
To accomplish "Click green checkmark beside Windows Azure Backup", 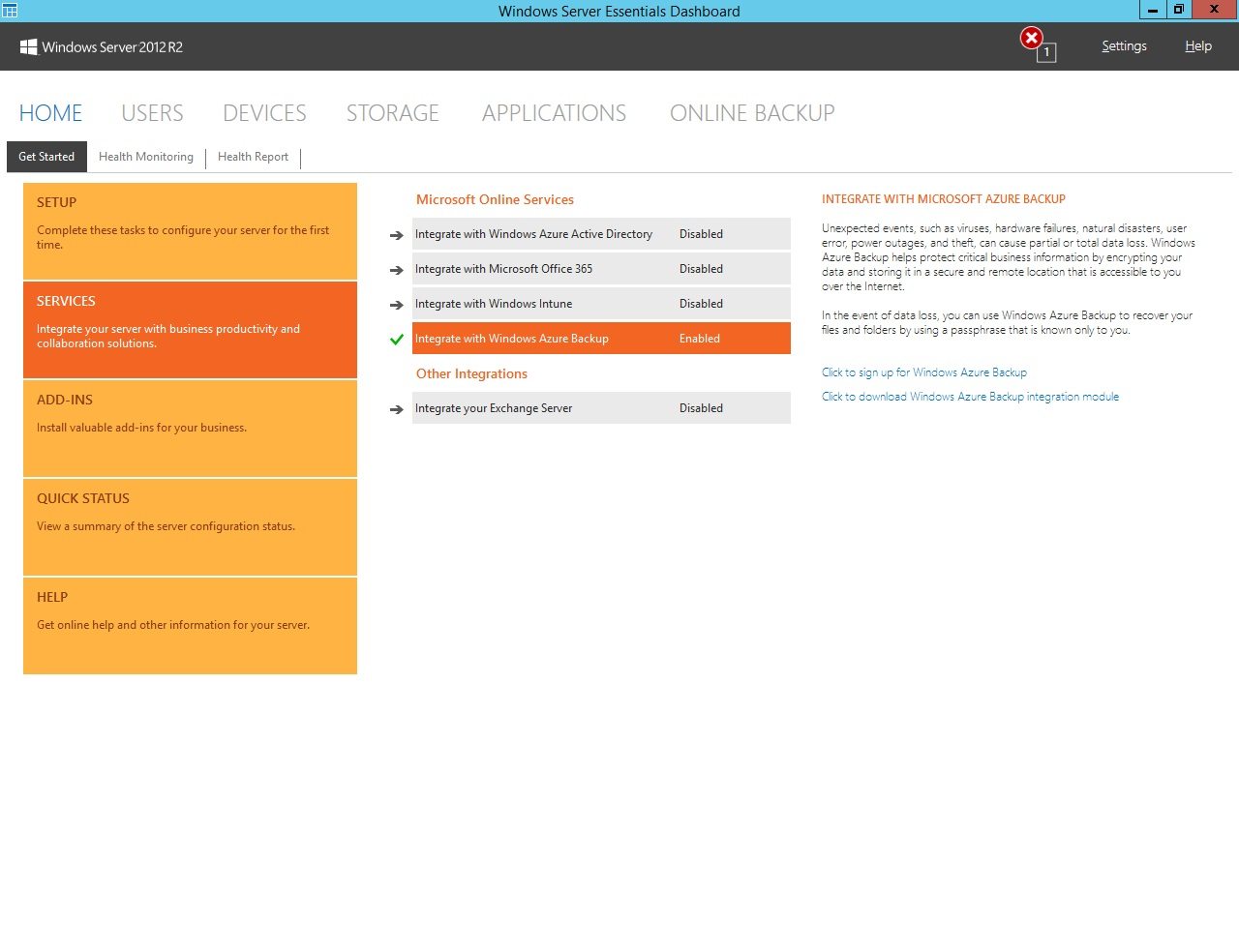I will tap(396, 340).
